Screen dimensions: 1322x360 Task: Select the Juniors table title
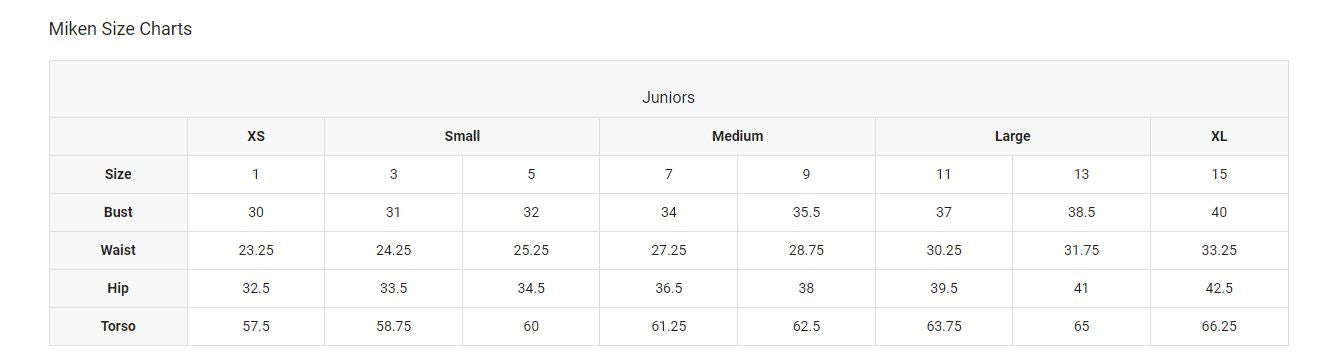pos(668,97)
